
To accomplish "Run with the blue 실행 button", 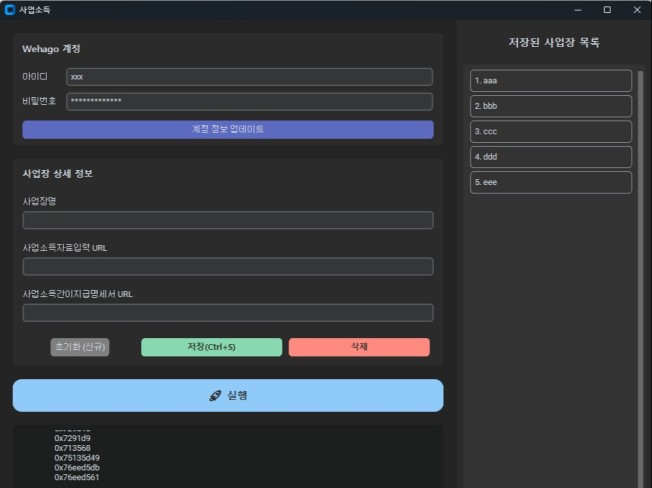I will coord(228,396).
